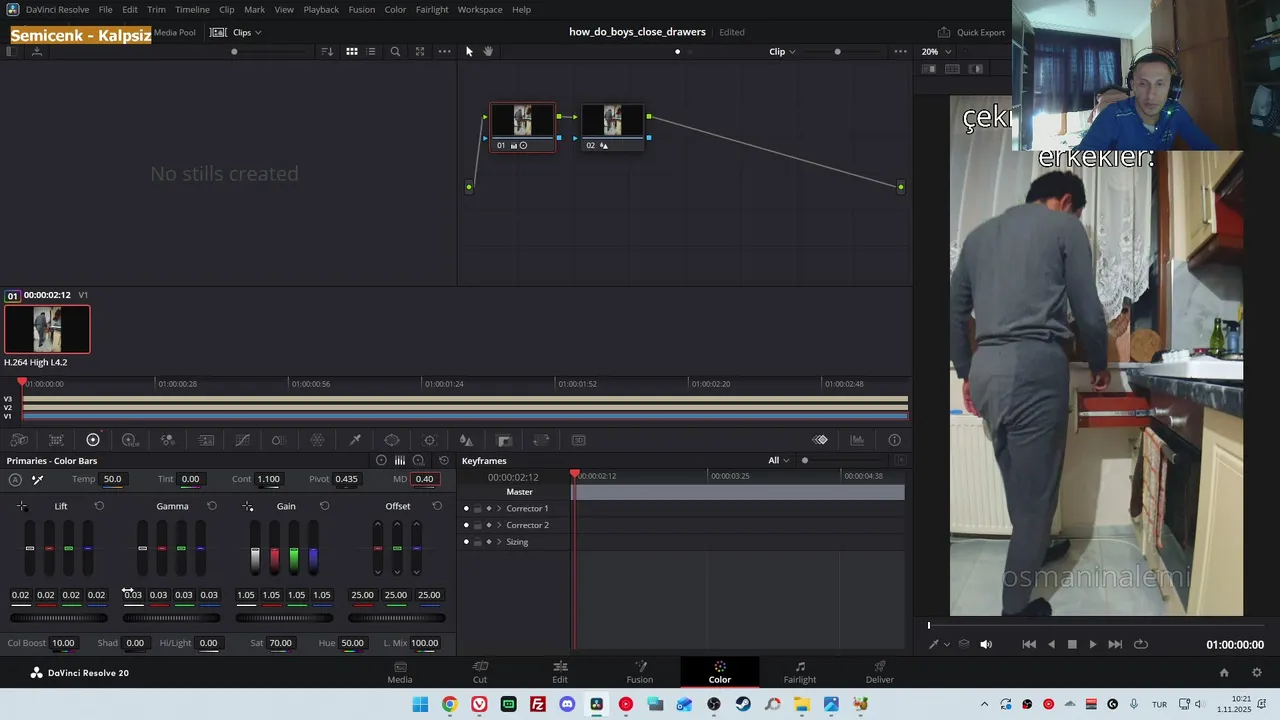
Task: Pick white balance with eyedropper
Action: tap(37, 479)
